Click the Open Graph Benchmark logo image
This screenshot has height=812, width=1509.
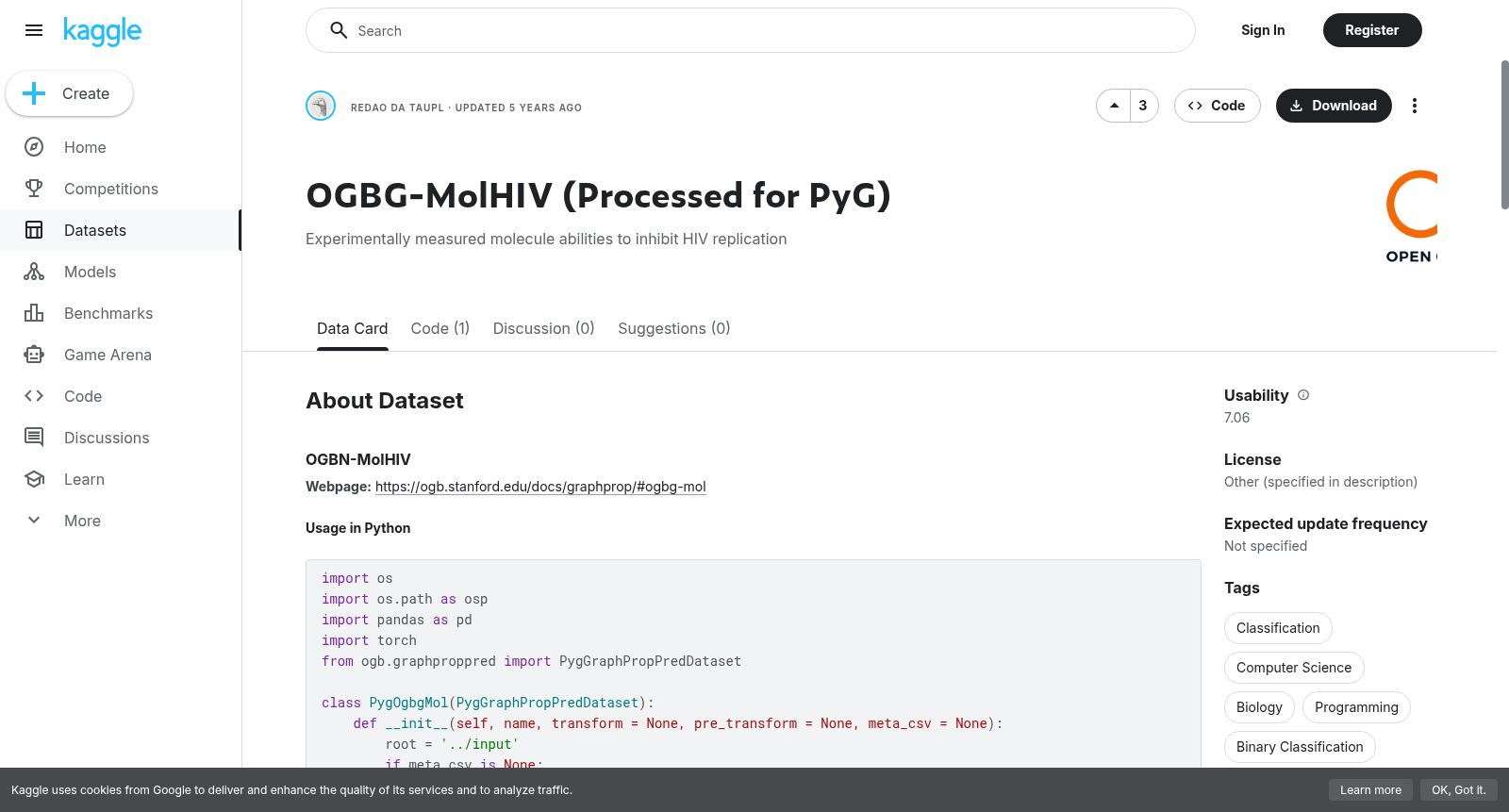[x=1411, y=217]
